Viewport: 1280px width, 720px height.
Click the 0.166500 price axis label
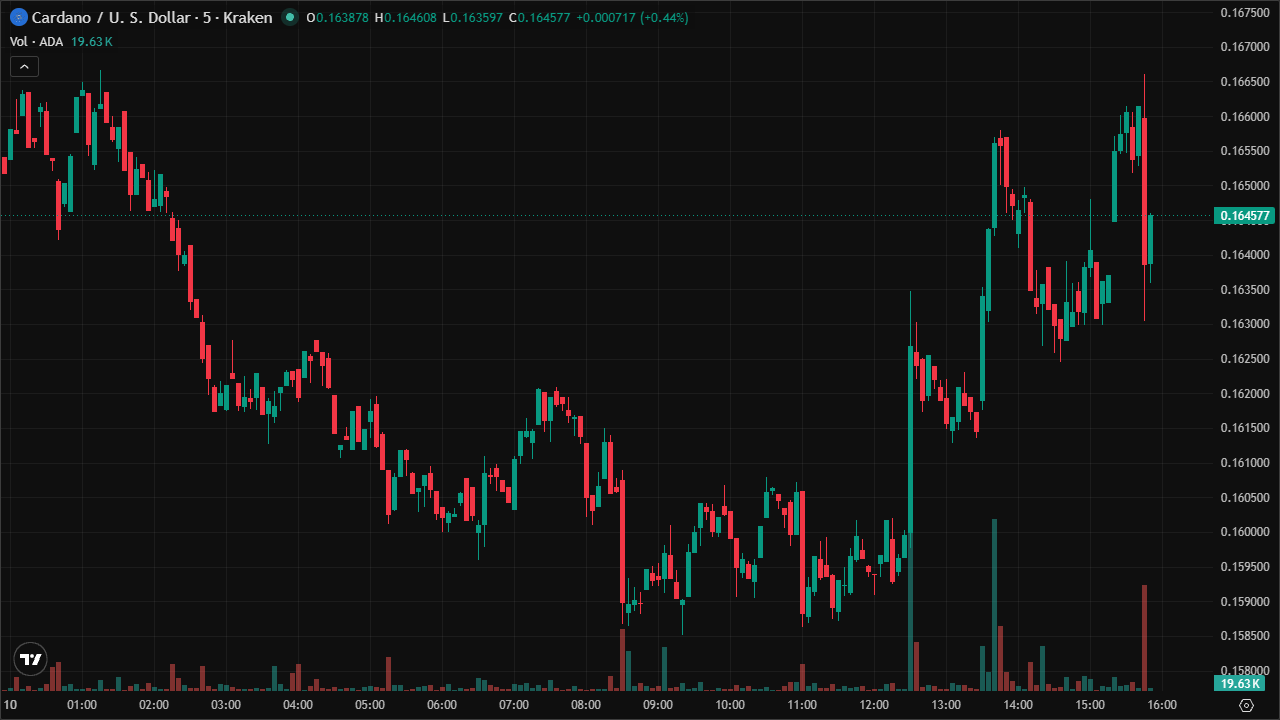(x=1245, y=82)
